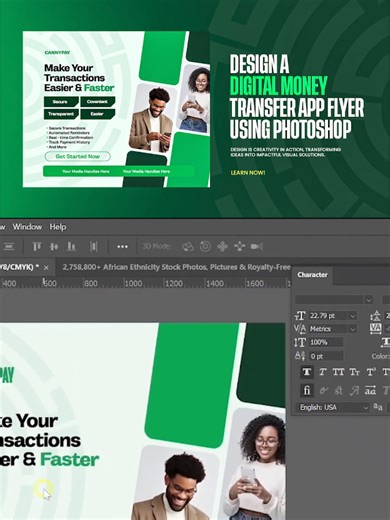Toggle All Caps style
The height and width of the screenshot is (520, 390).
point(338,372)
